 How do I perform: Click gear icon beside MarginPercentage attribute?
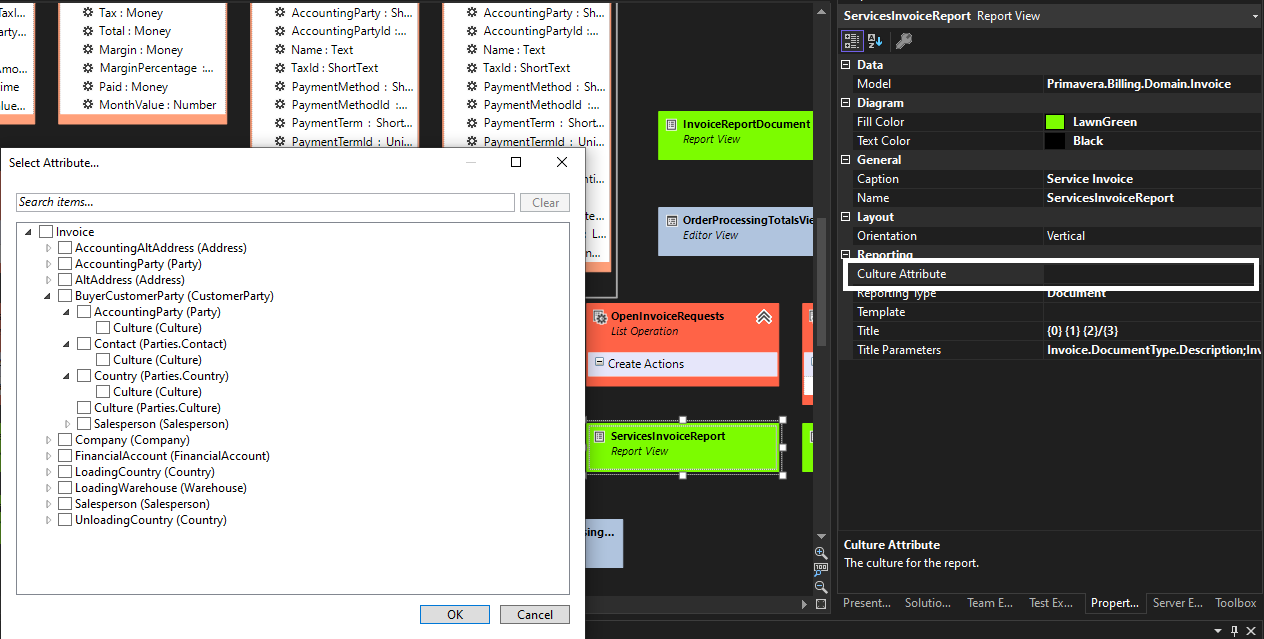[x=89, y=68]
